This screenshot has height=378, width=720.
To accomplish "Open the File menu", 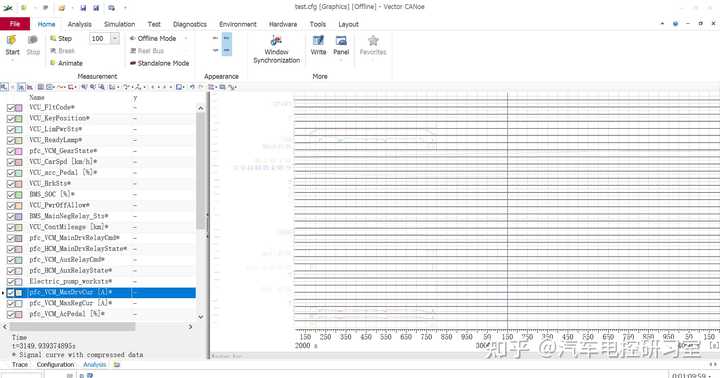I will click(x=15, y=24).
